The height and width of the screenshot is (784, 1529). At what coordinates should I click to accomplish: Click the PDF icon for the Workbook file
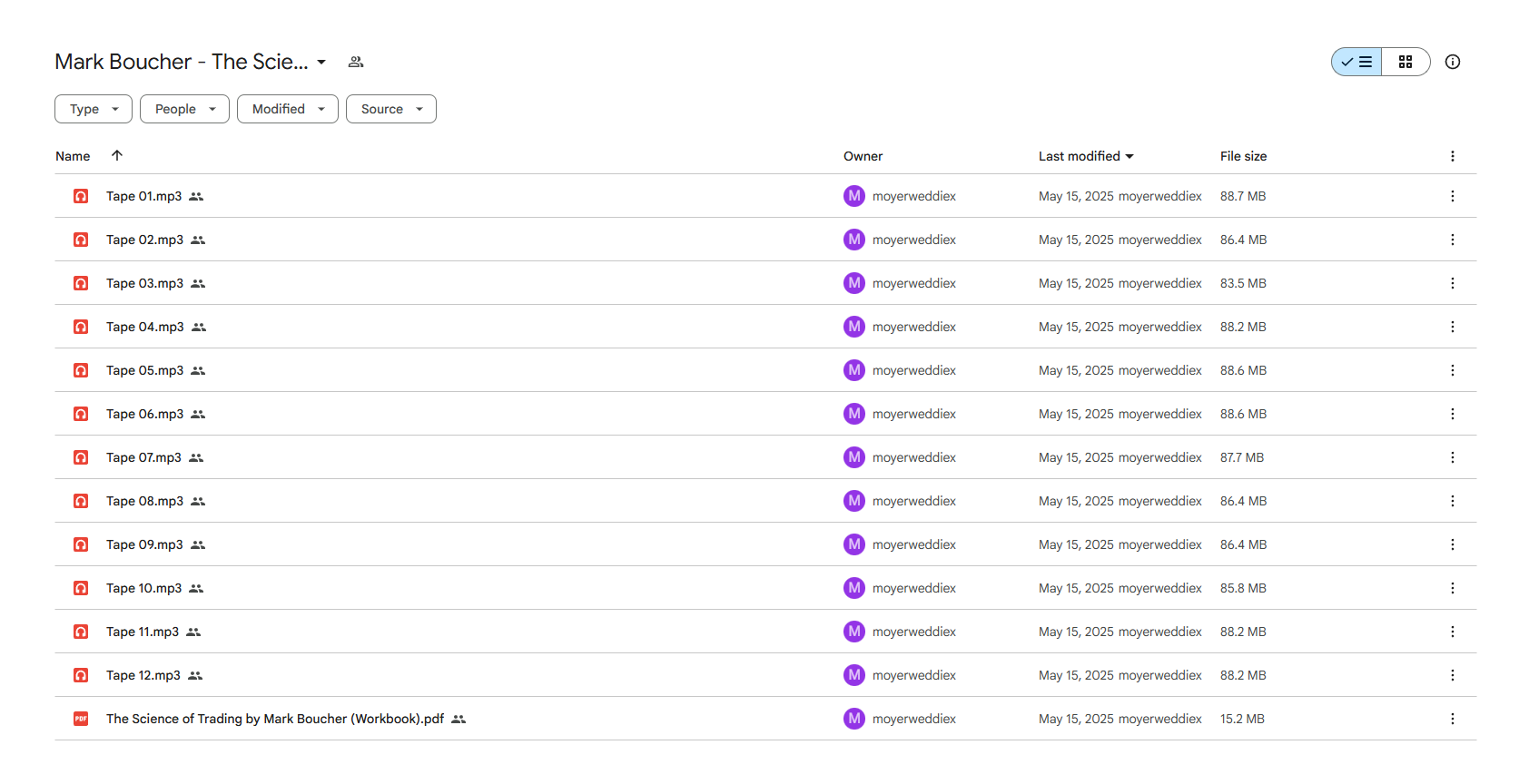click(x=81, y=719)
